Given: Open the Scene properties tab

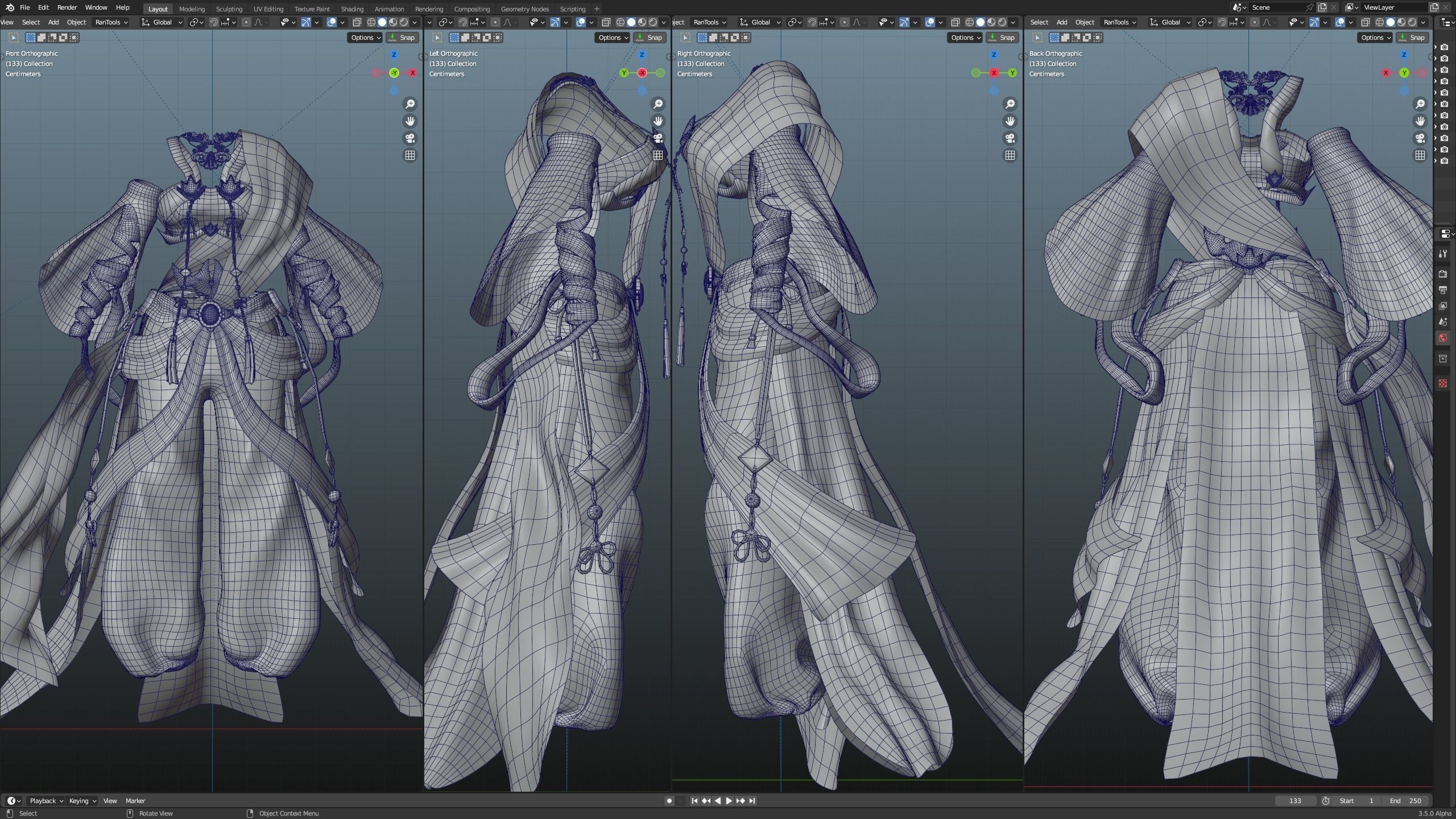Looking at the screenshot, I should pos(1443,322).
